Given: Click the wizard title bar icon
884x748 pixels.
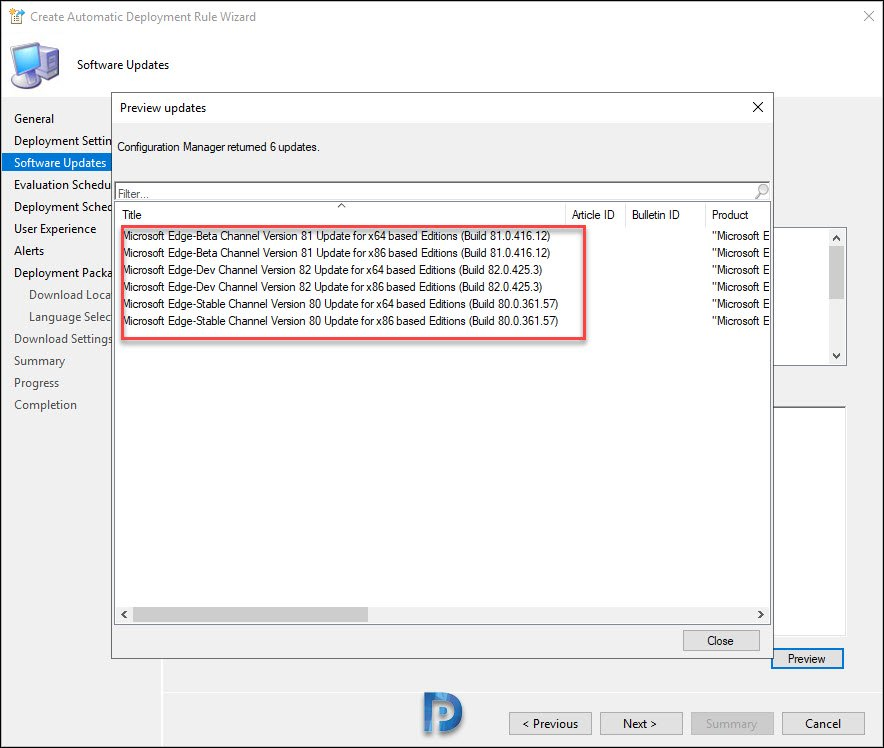Looking at the screenshot, I should (16, 16).
